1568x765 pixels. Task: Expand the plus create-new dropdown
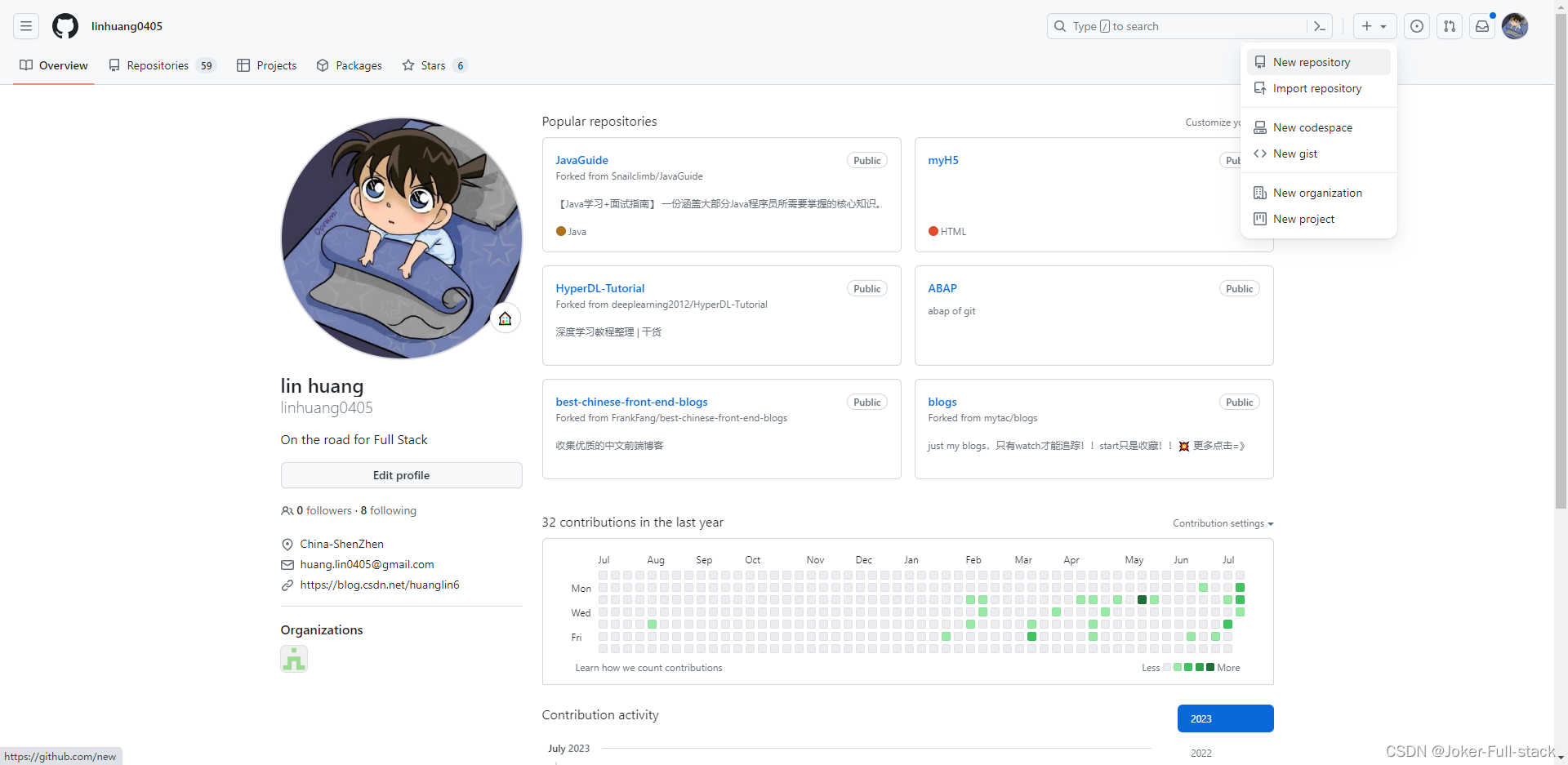point(1374,26)
